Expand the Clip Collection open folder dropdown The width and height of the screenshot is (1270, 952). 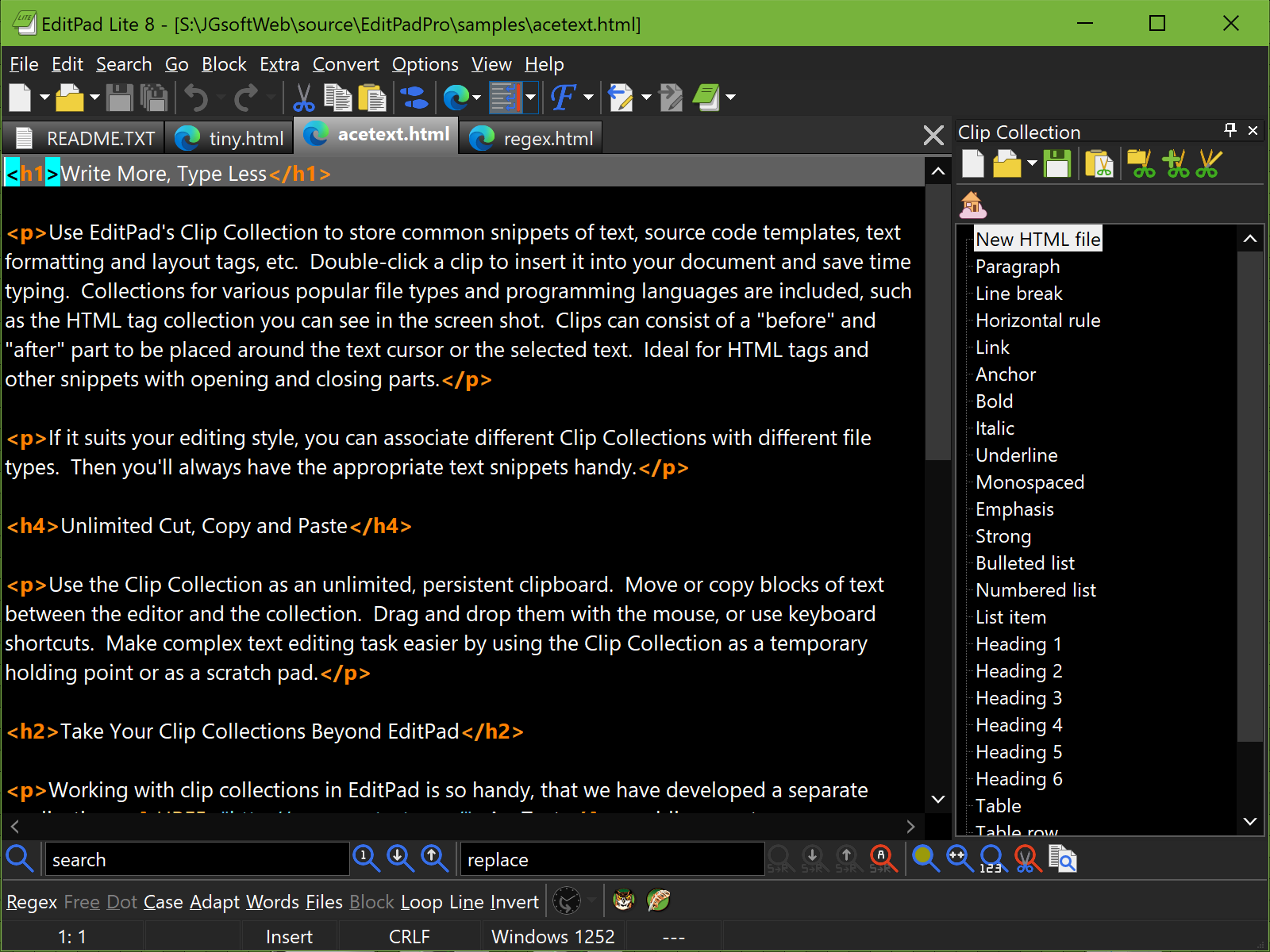tap(1032, 163)
